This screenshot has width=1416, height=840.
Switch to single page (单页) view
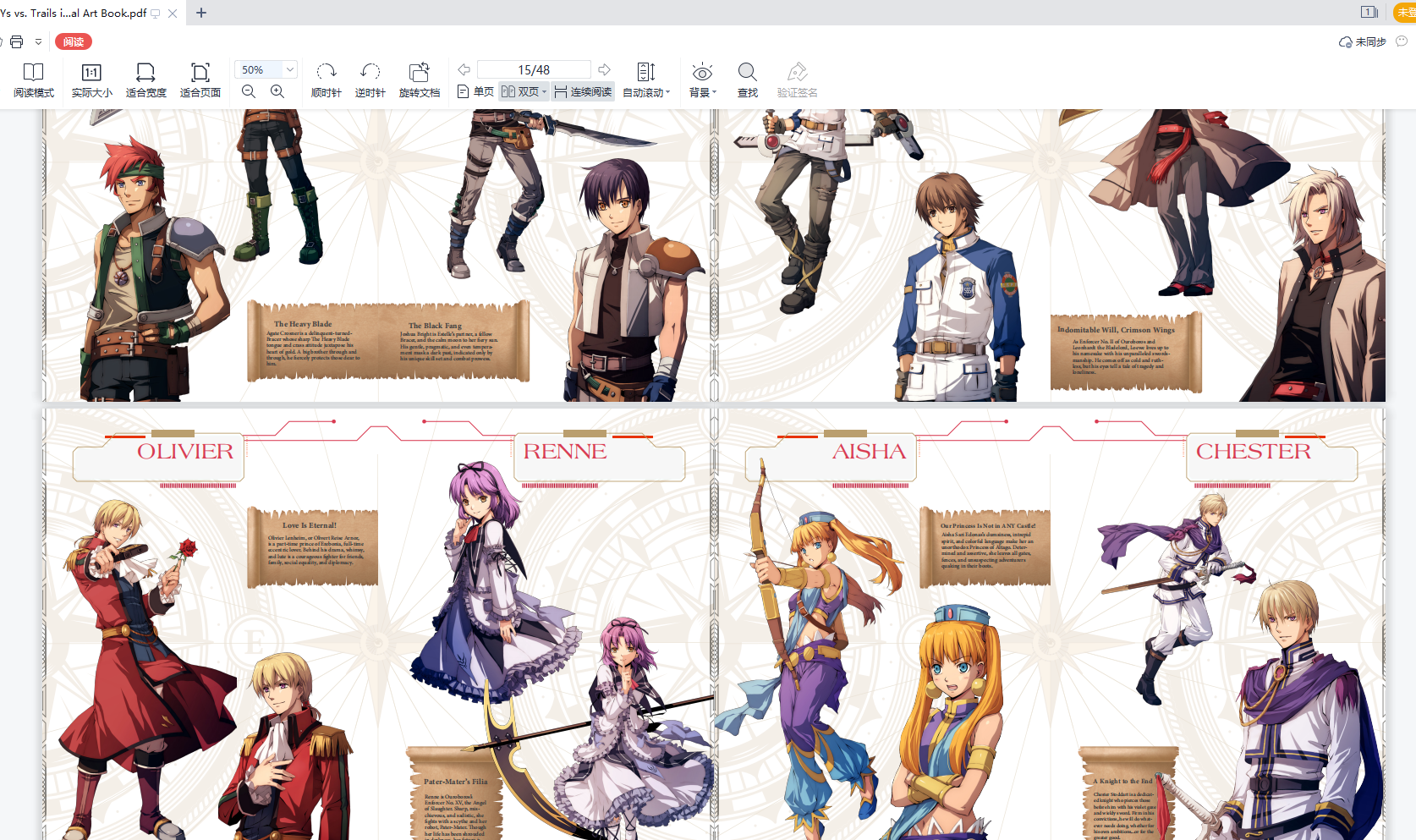475,91
